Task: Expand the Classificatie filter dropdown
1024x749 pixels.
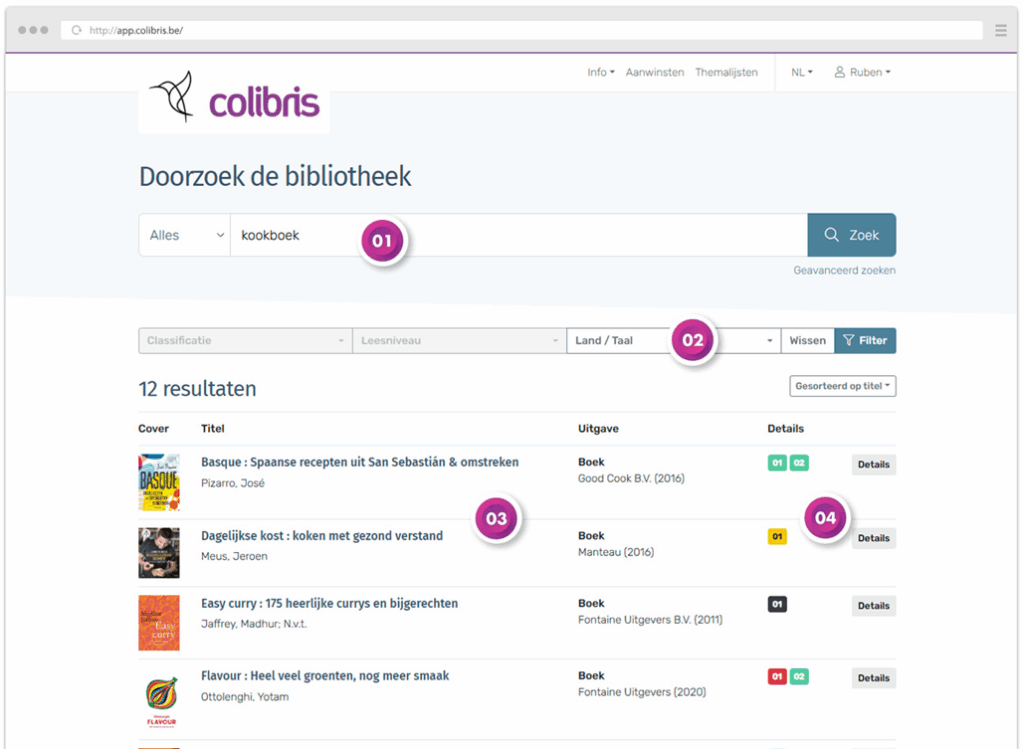Action: click(245, 341)
